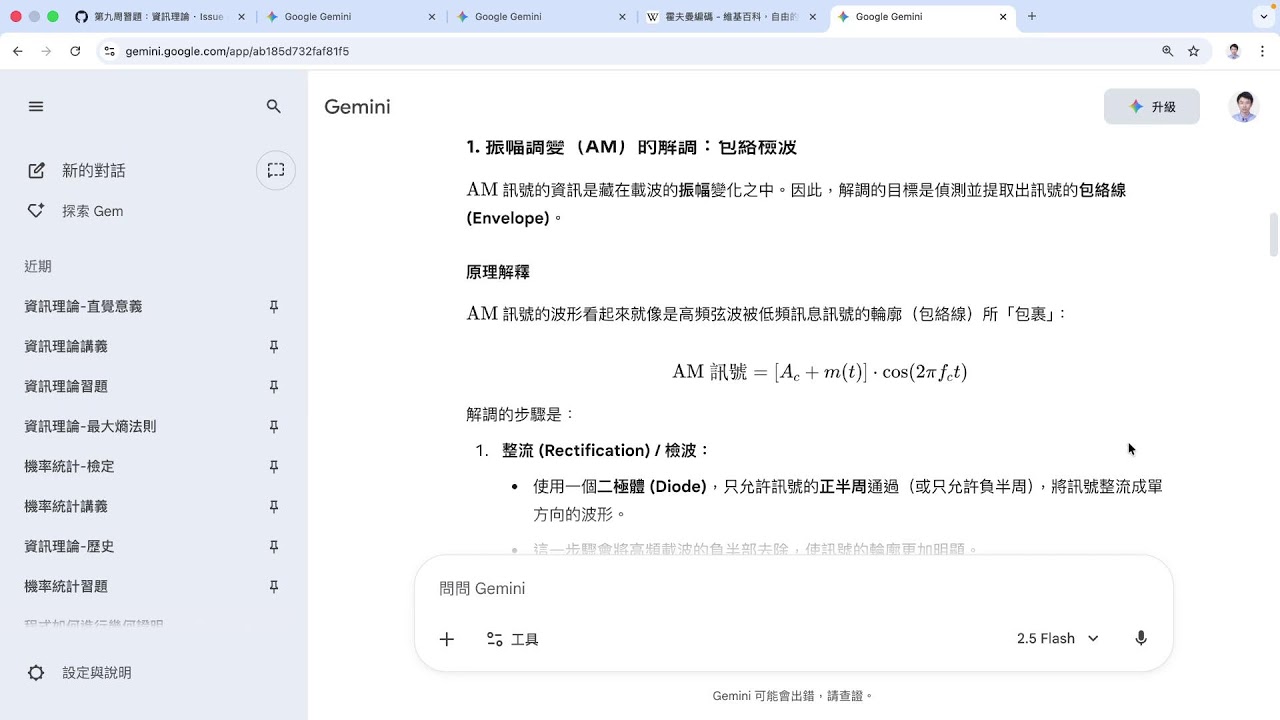The width and height of the screenshot is (1280, 720).
Task: Click the 二極體 (Diode) bold text
Action: coord(652,487)
